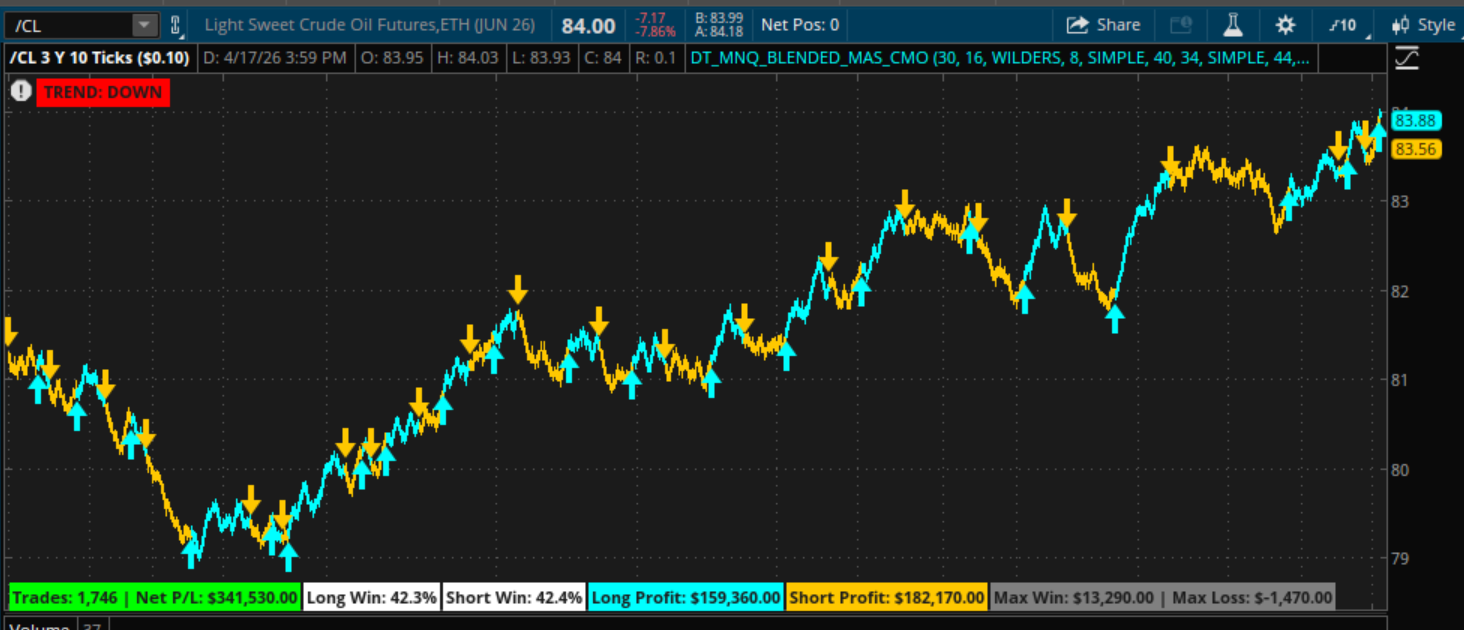Click the candlestick icon next to Style
The height and width of the screenshot is (630, 1464).
pos(1400,25)
